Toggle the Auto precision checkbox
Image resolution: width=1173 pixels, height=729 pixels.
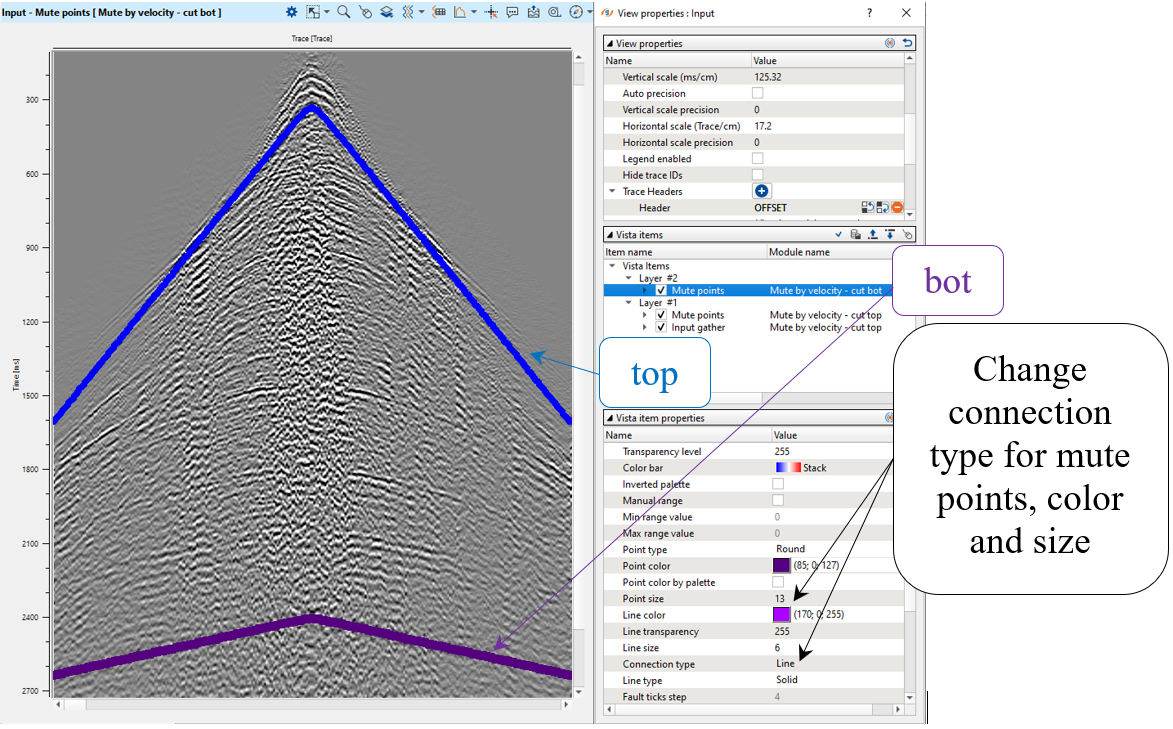pos(758,94)
